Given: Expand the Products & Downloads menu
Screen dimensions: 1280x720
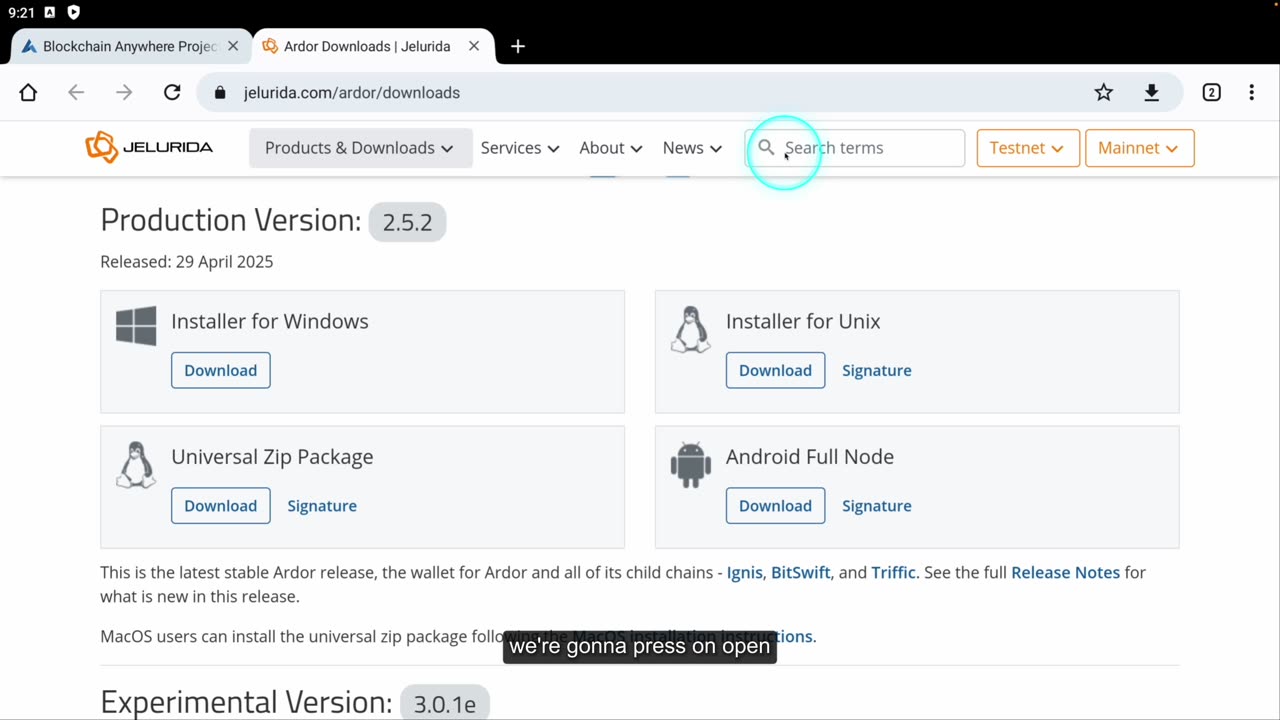Looking at the screenshot, I should (x=360, y=148).
